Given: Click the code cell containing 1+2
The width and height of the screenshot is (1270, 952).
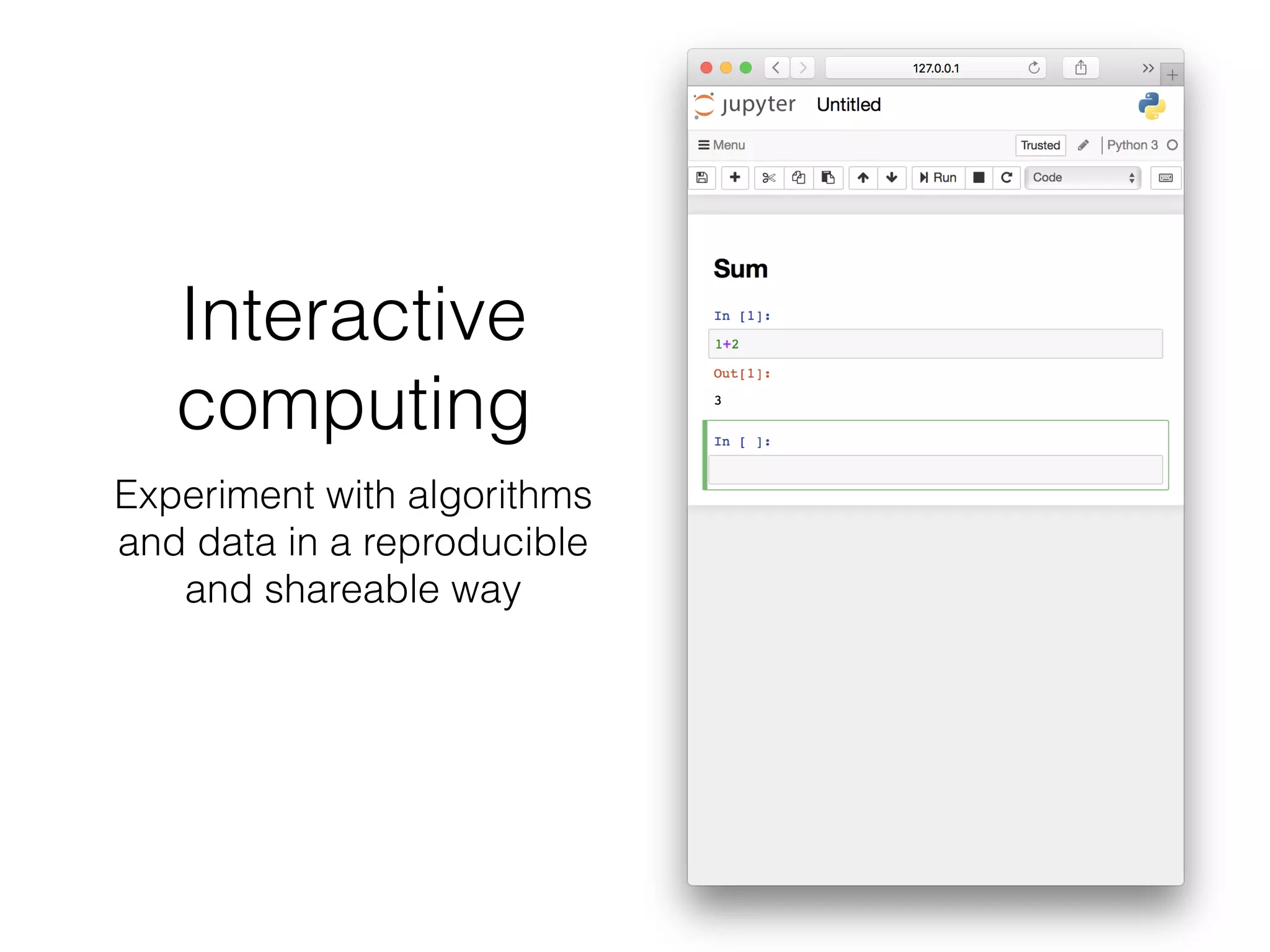Looking at the screenshot, I should 935,344.
